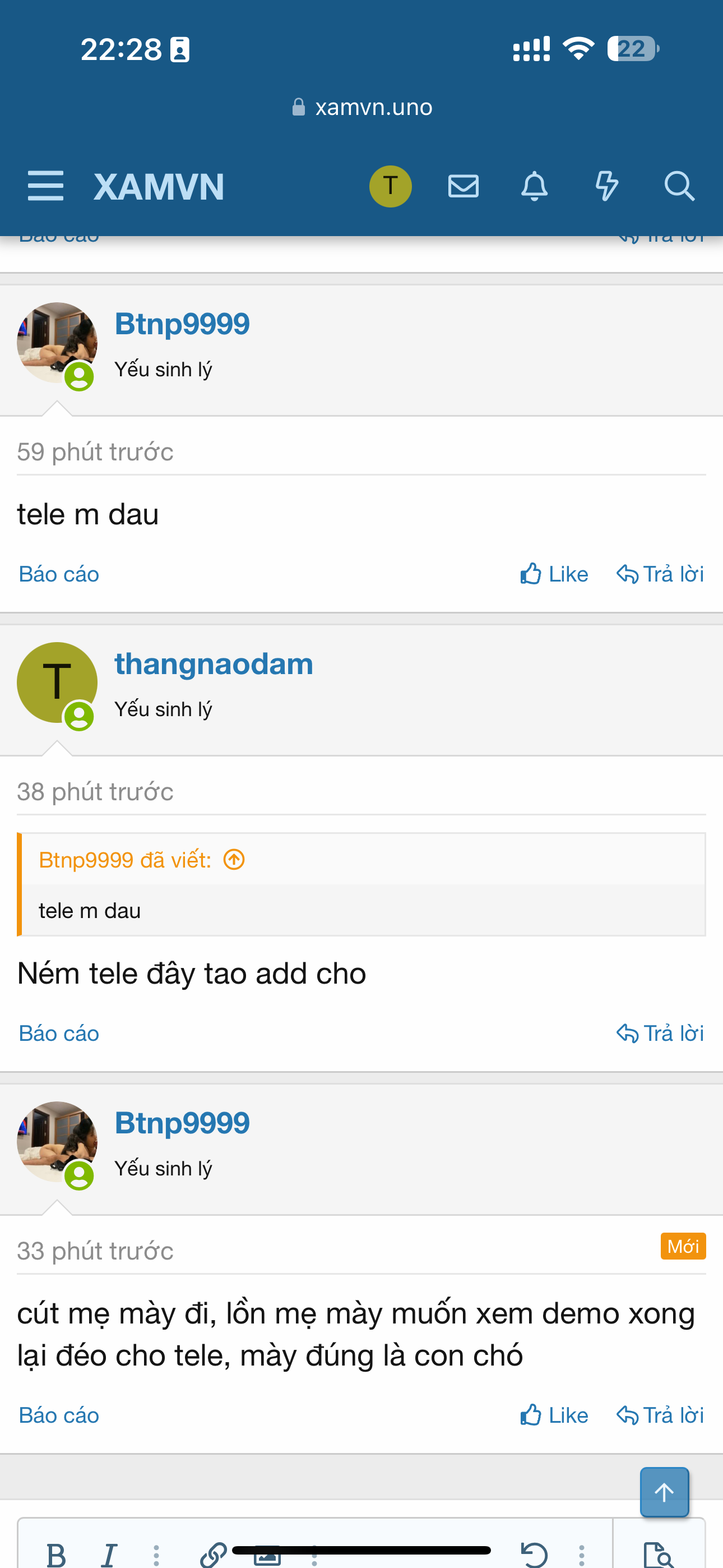The image size is (723, 1568).
Task: Toggle italic formatting in editor
Action: click(109, 1554)
